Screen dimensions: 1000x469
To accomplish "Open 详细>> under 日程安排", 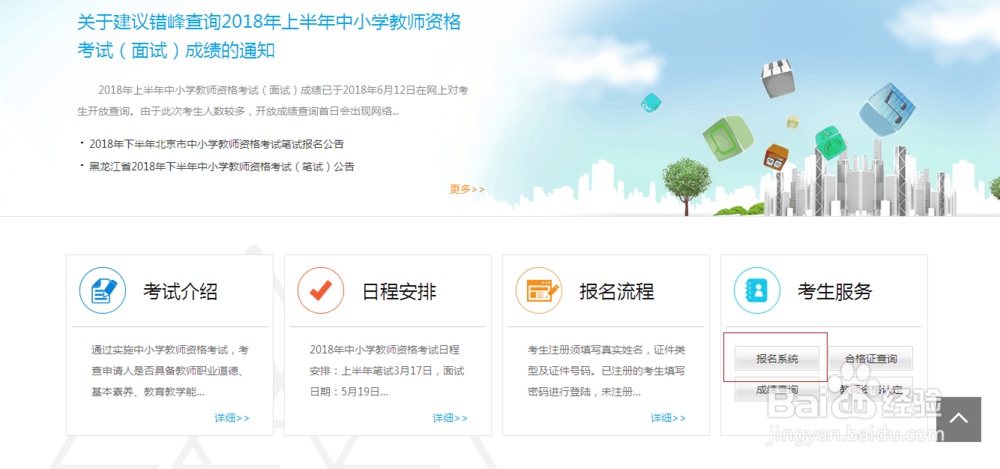I will pos(450,418).
